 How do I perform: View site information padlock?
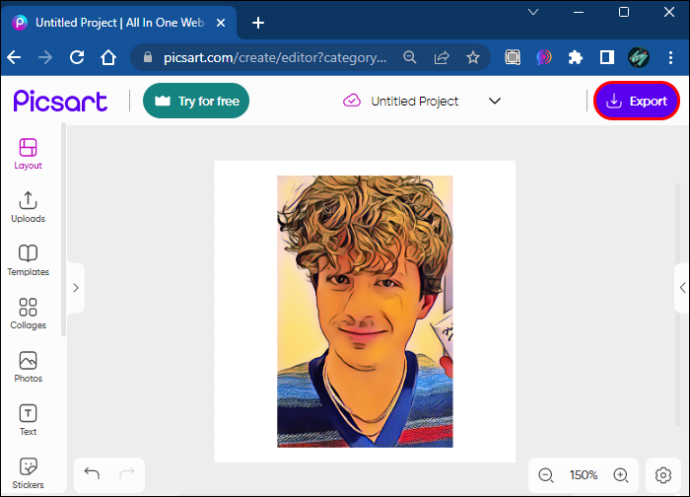pyautogui.click(x=148, y=57)
